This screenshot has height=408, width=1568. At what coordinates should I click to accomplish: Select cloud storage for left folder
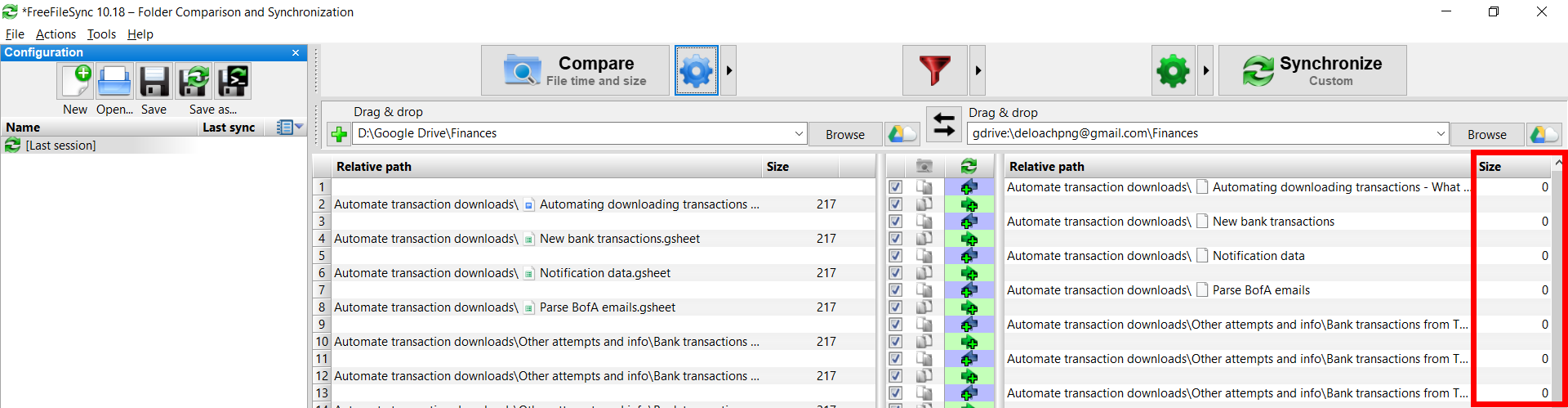coord(902,134)
